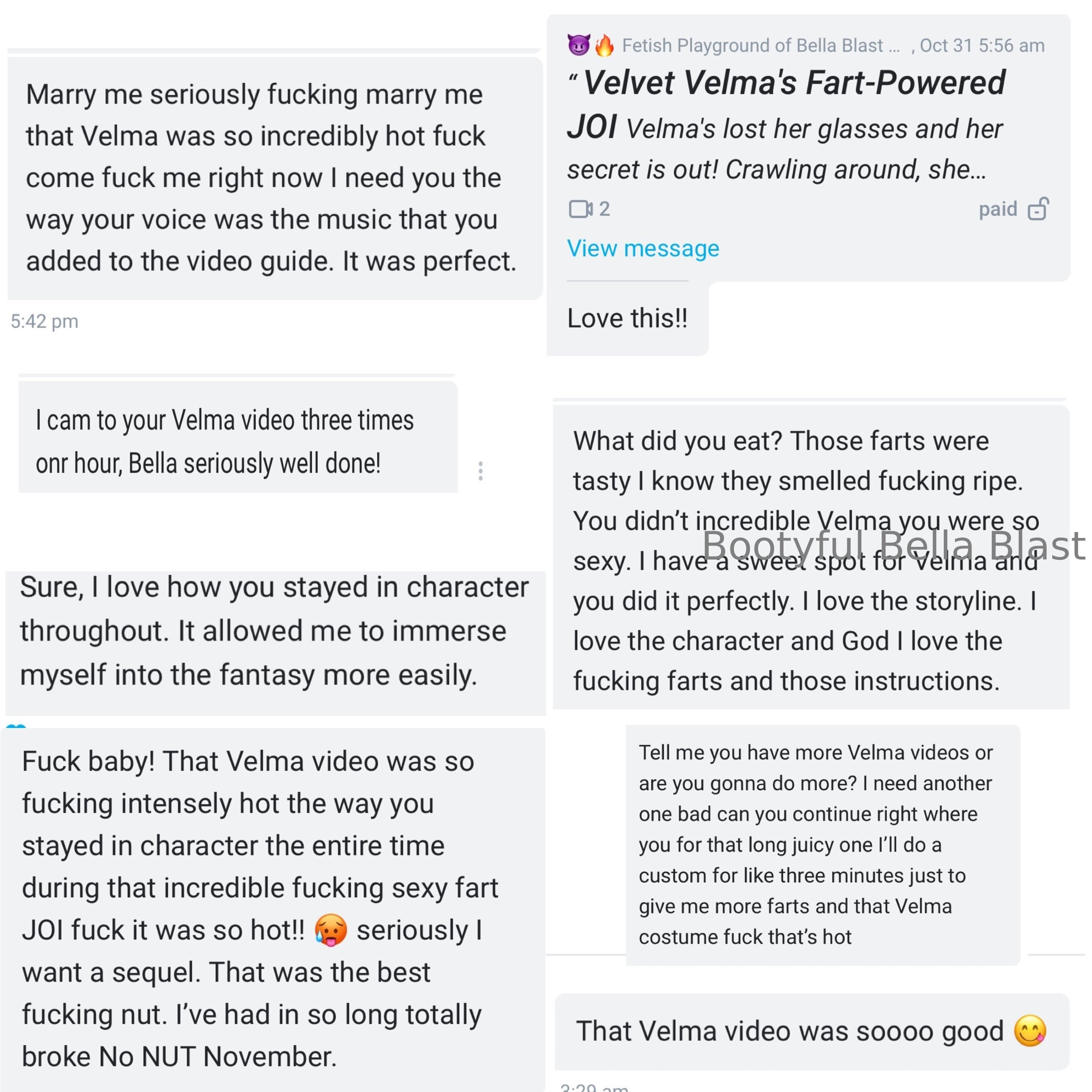Click the small blue heart reaction icon
Screen dimensions: 1092x1092
click(16, 727)
